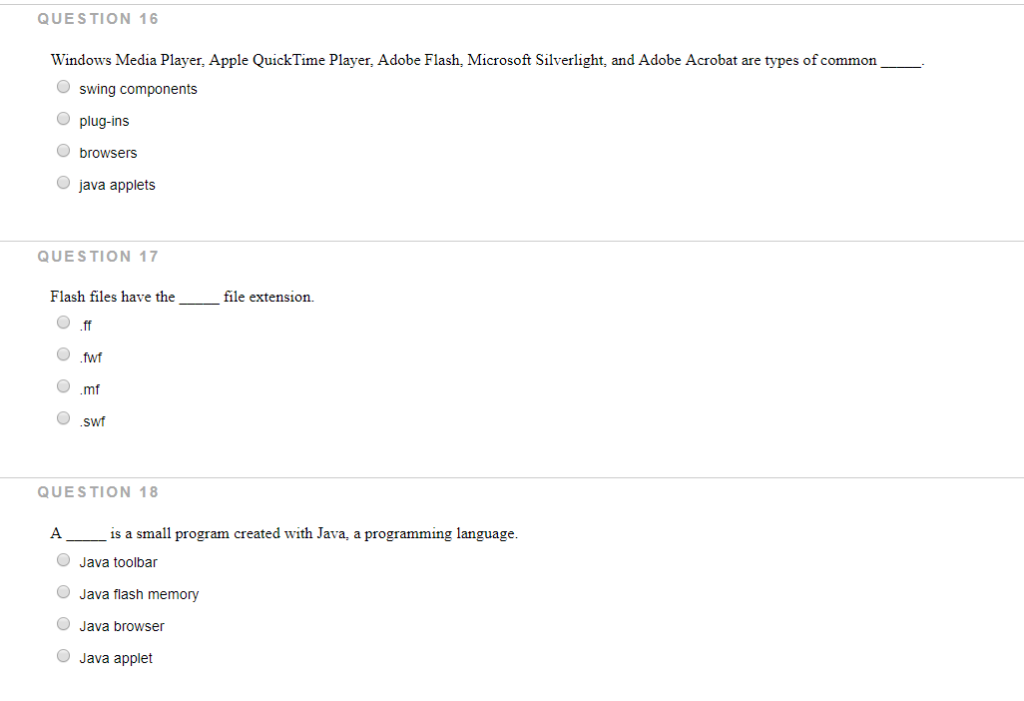Select the 'Java browser' option
This screenshot has width=1024, height=701.
click(63, 623)
